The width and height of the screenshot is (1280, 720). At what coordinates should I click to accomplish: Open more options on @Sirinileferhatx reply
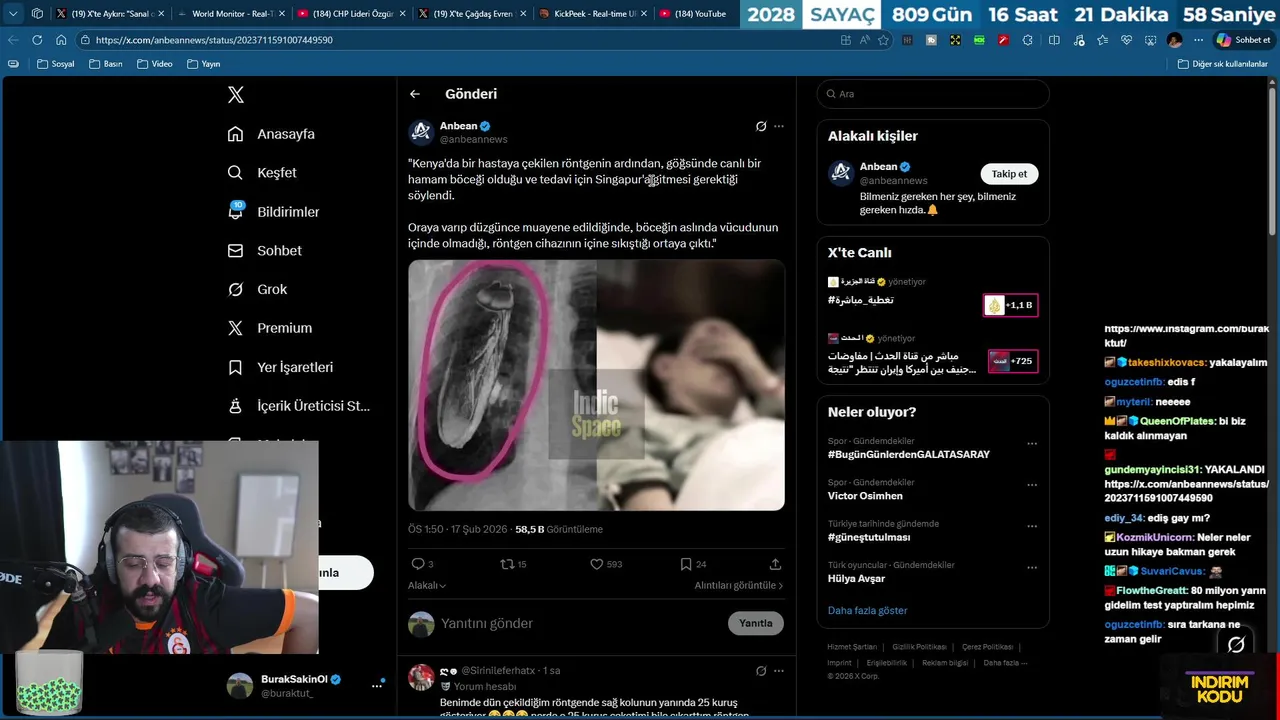pos(779,671)
